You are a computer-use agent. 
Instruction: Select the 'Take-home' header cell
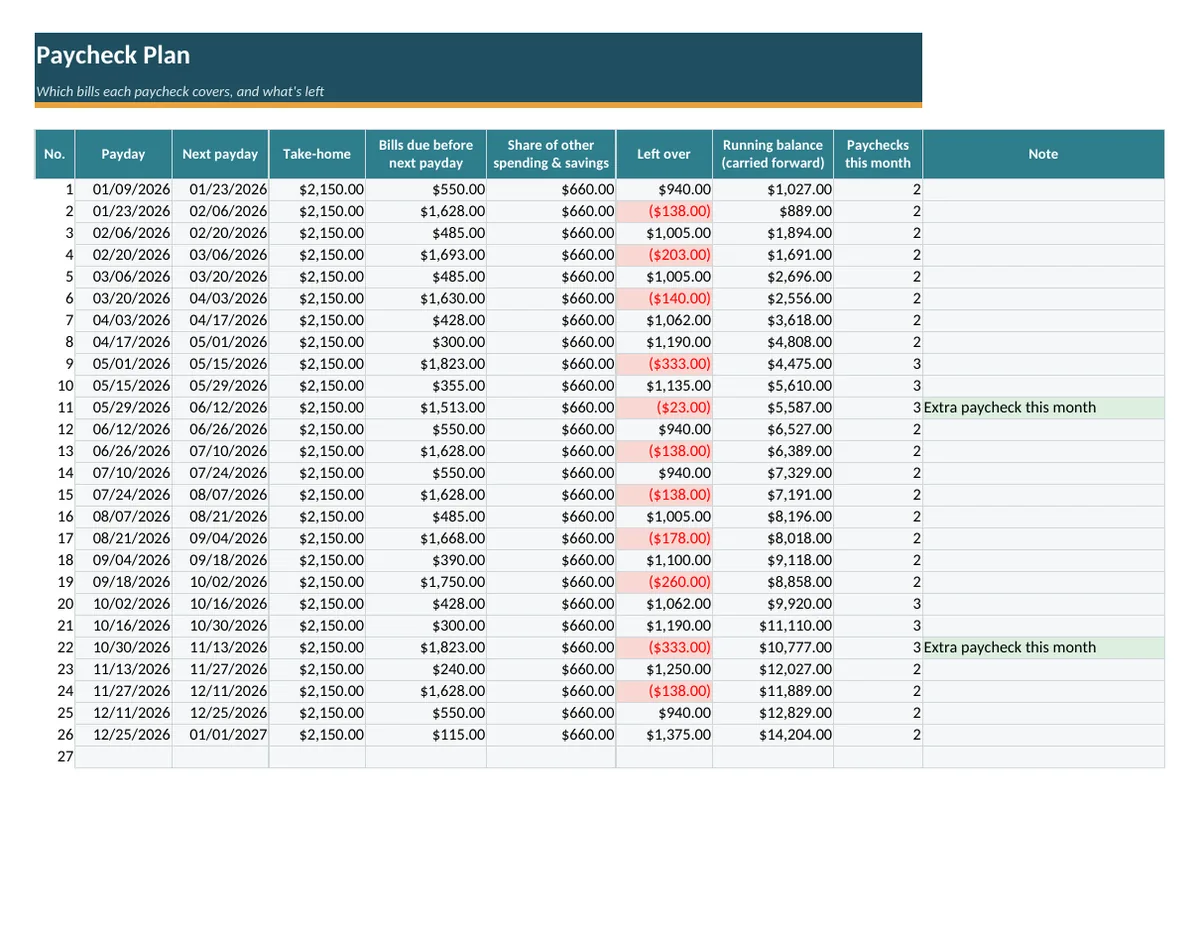pos(317,154)
